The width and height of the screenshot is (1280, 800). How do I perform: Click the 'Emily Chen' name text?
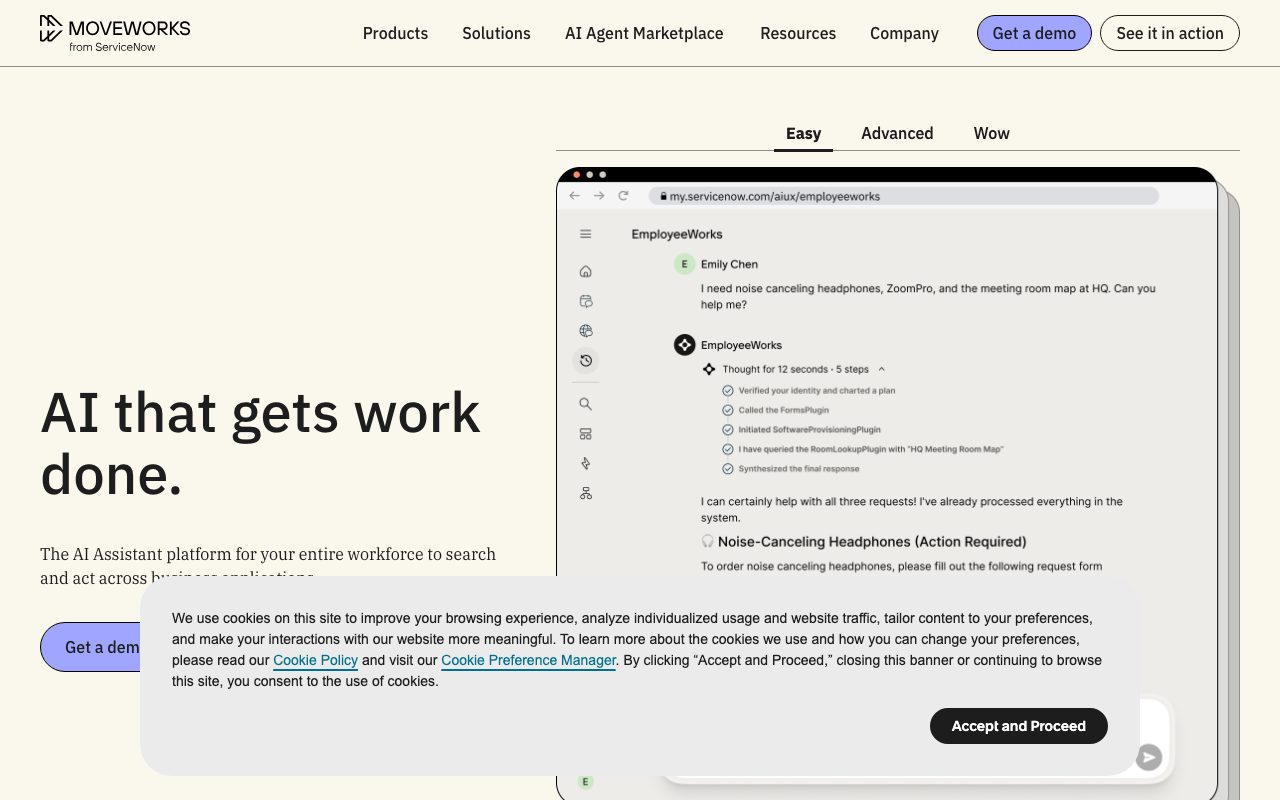pos(729,264)
